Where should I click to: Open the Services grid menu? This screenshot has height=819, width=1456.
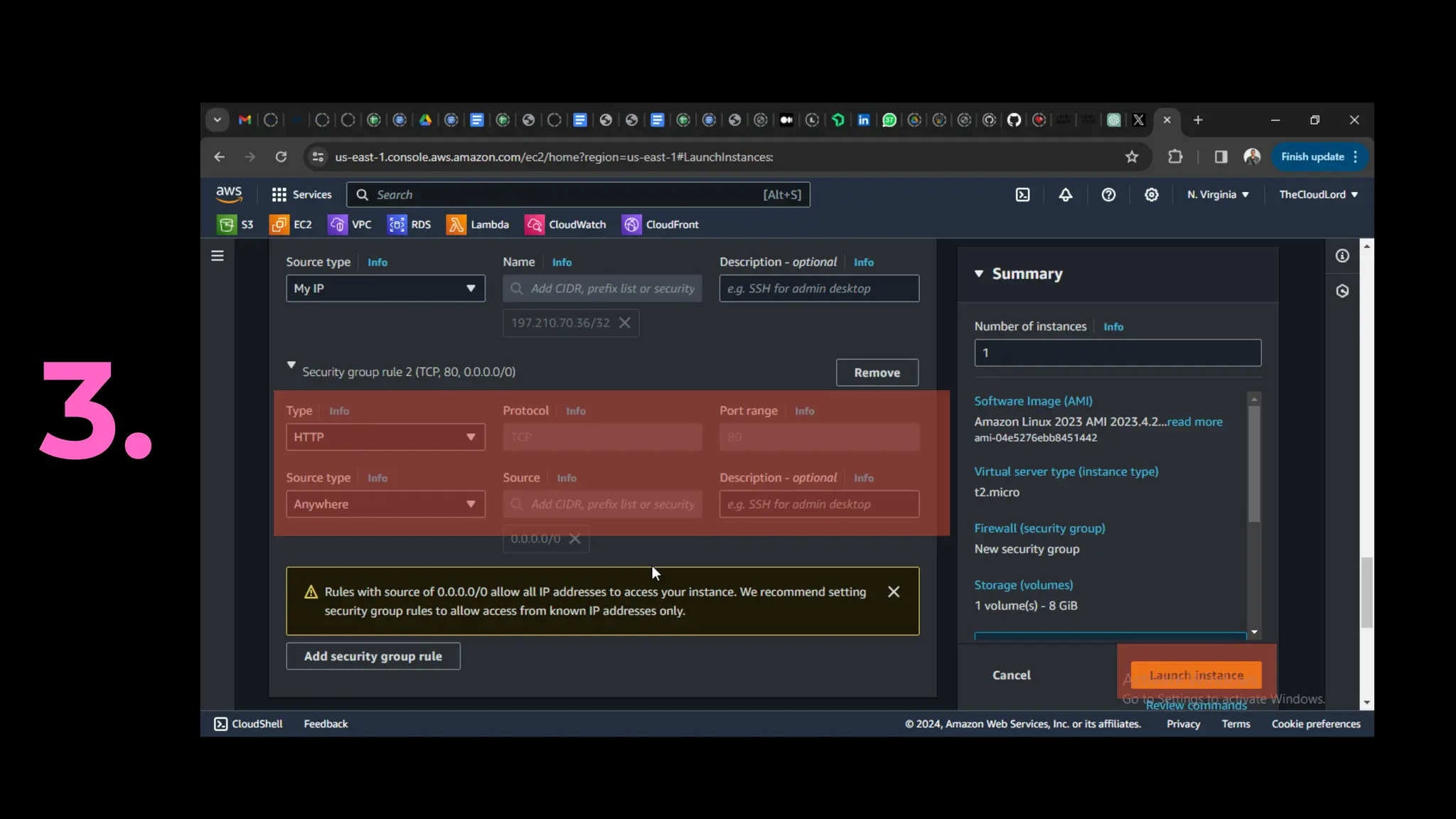(301, 195)
